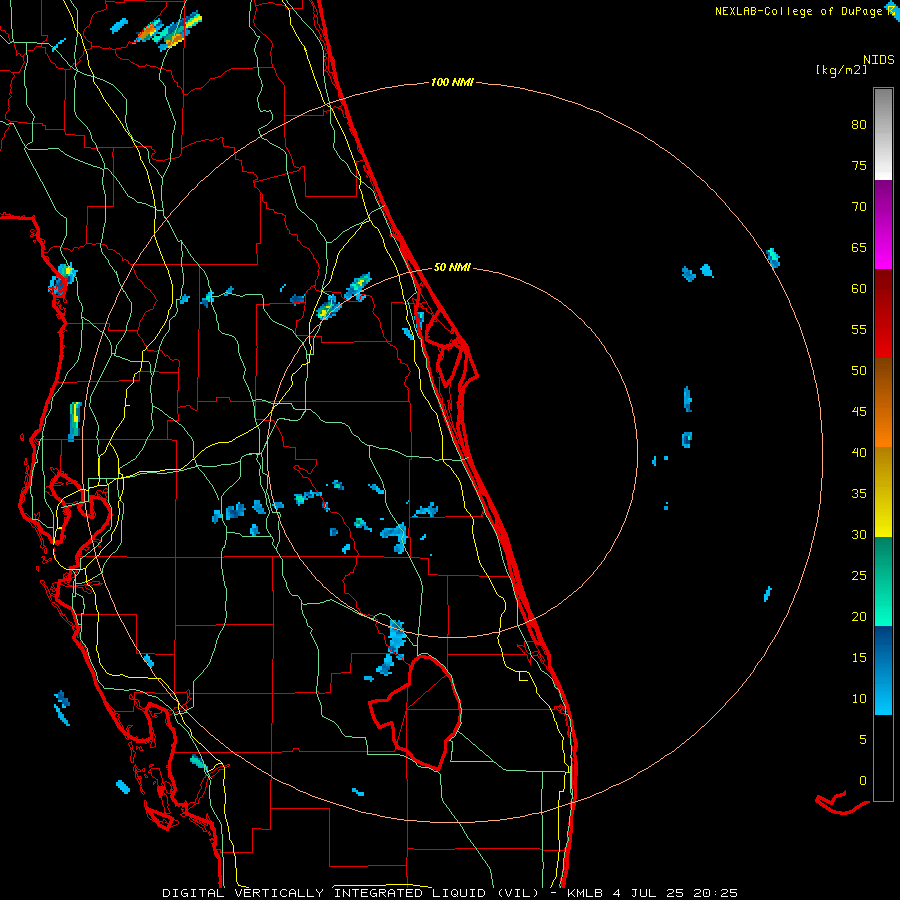Pick the magenta segment of the VIL color bar
This screenshot has width=900, height=900.
click(883, 225)
